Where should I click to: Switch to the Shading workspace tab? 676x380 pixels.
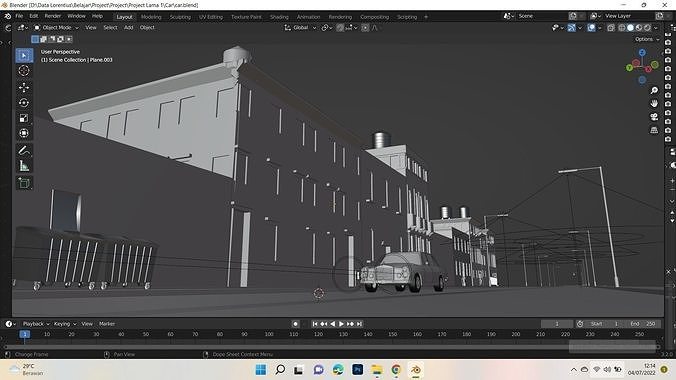click(279, 17)
